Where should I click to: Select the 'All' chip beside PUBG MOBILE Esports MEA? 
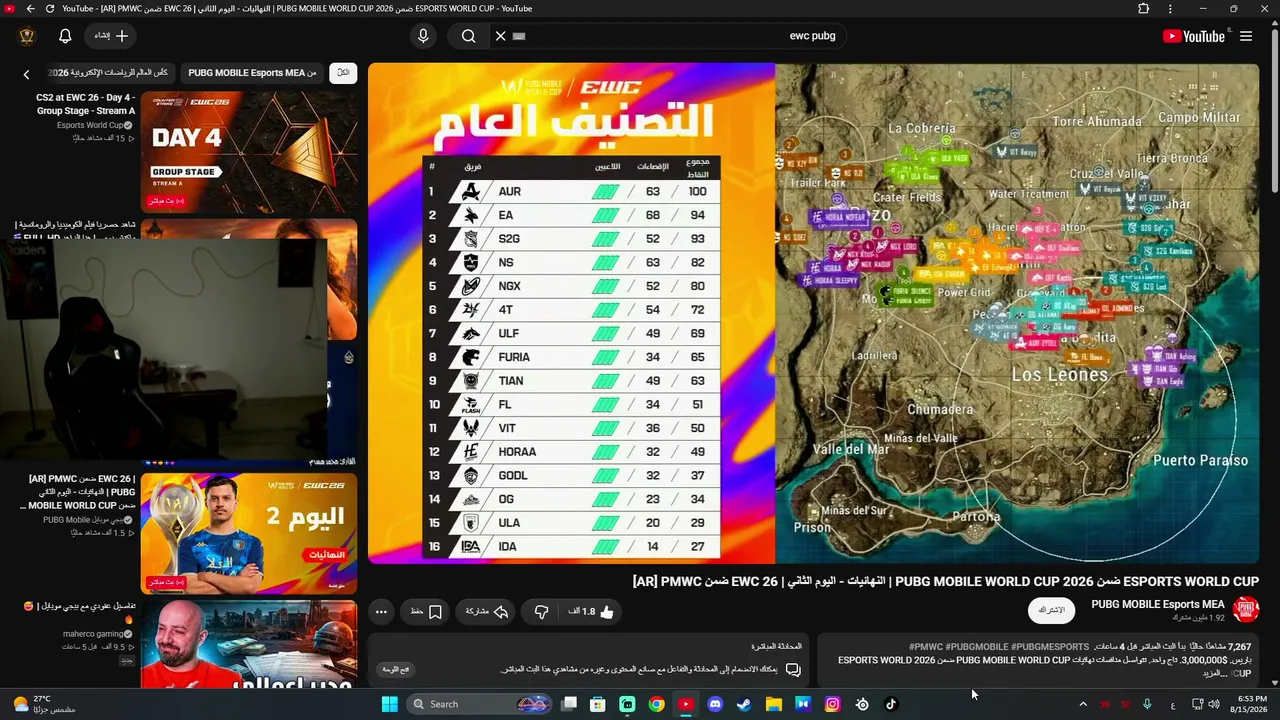tap(343, 73)
